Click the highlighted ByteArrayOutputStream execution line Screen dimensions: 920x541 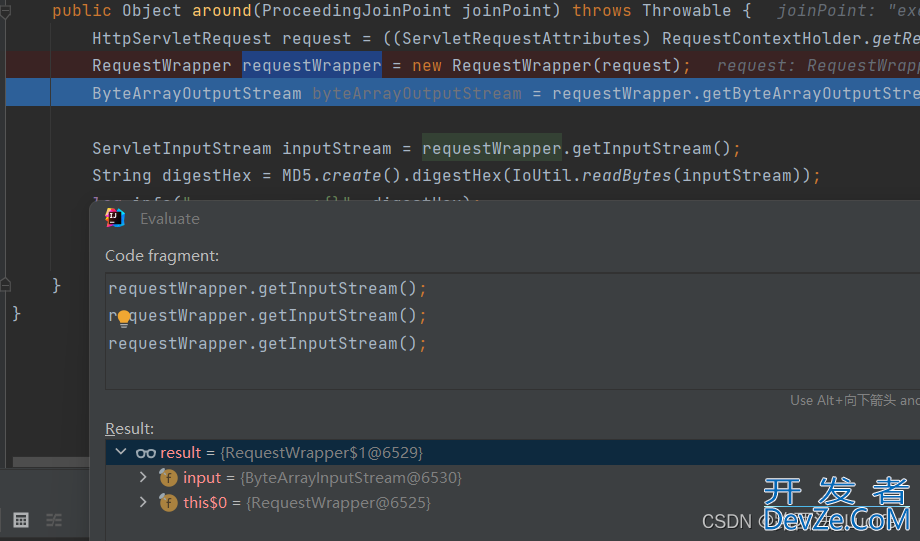tap(462, 93)
